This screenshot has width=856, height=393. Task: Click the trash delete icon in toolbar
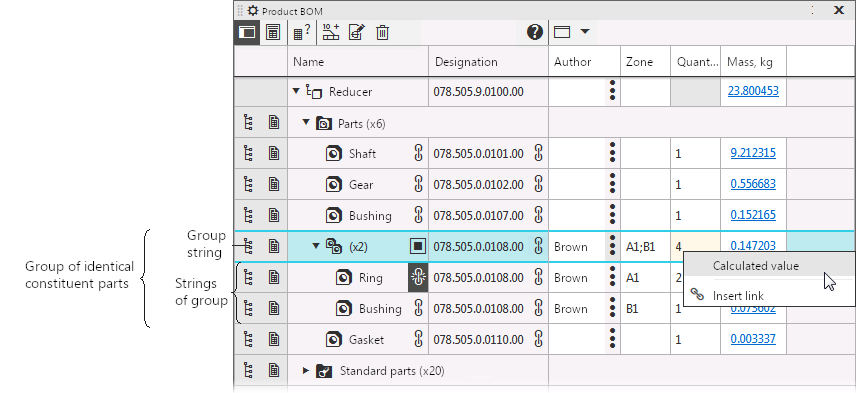click(382, 33)
